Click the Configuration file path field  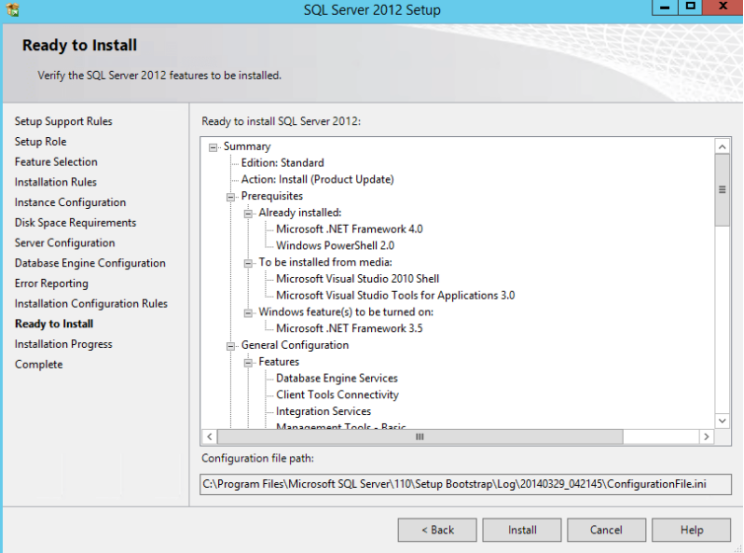465,484
